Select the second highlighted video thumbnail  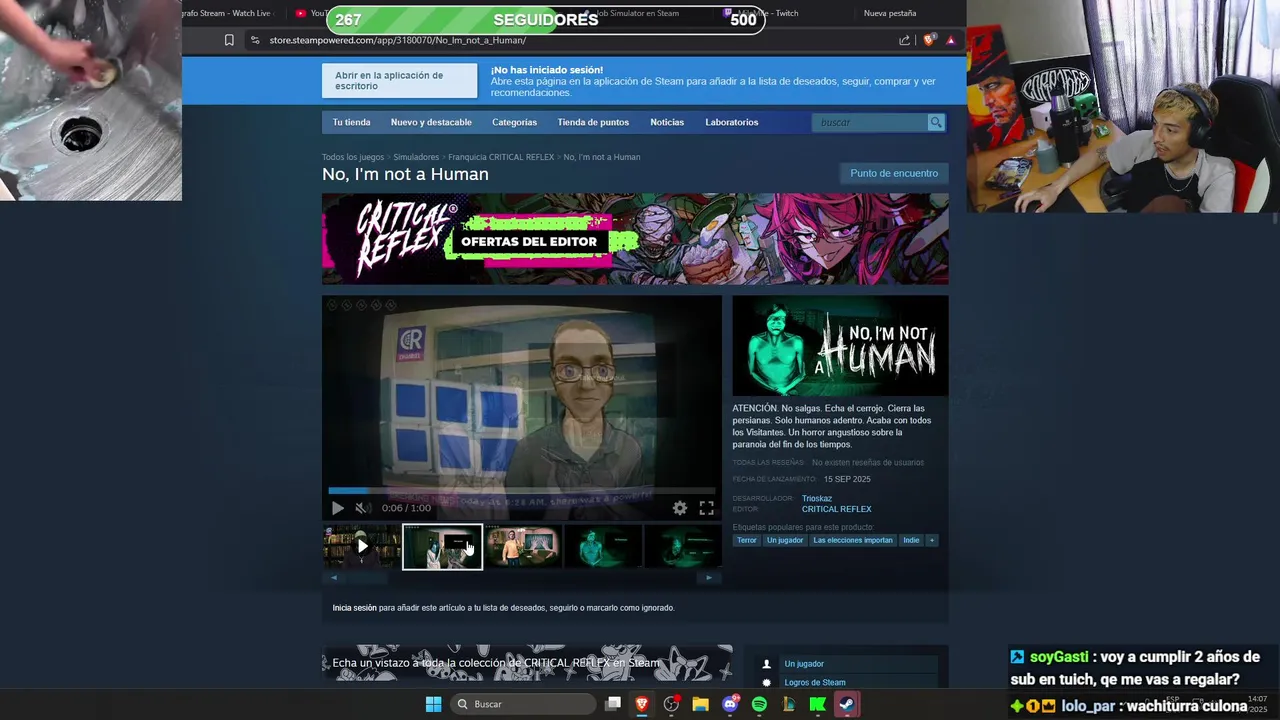[442, 547]
